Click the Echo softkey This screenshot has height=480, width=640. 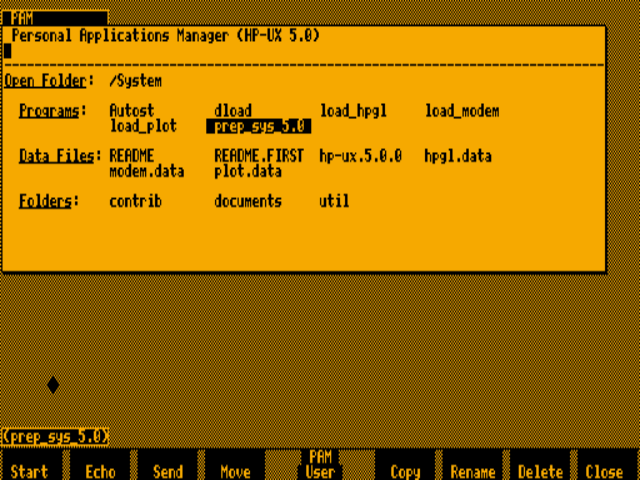(x=100, y=465)
